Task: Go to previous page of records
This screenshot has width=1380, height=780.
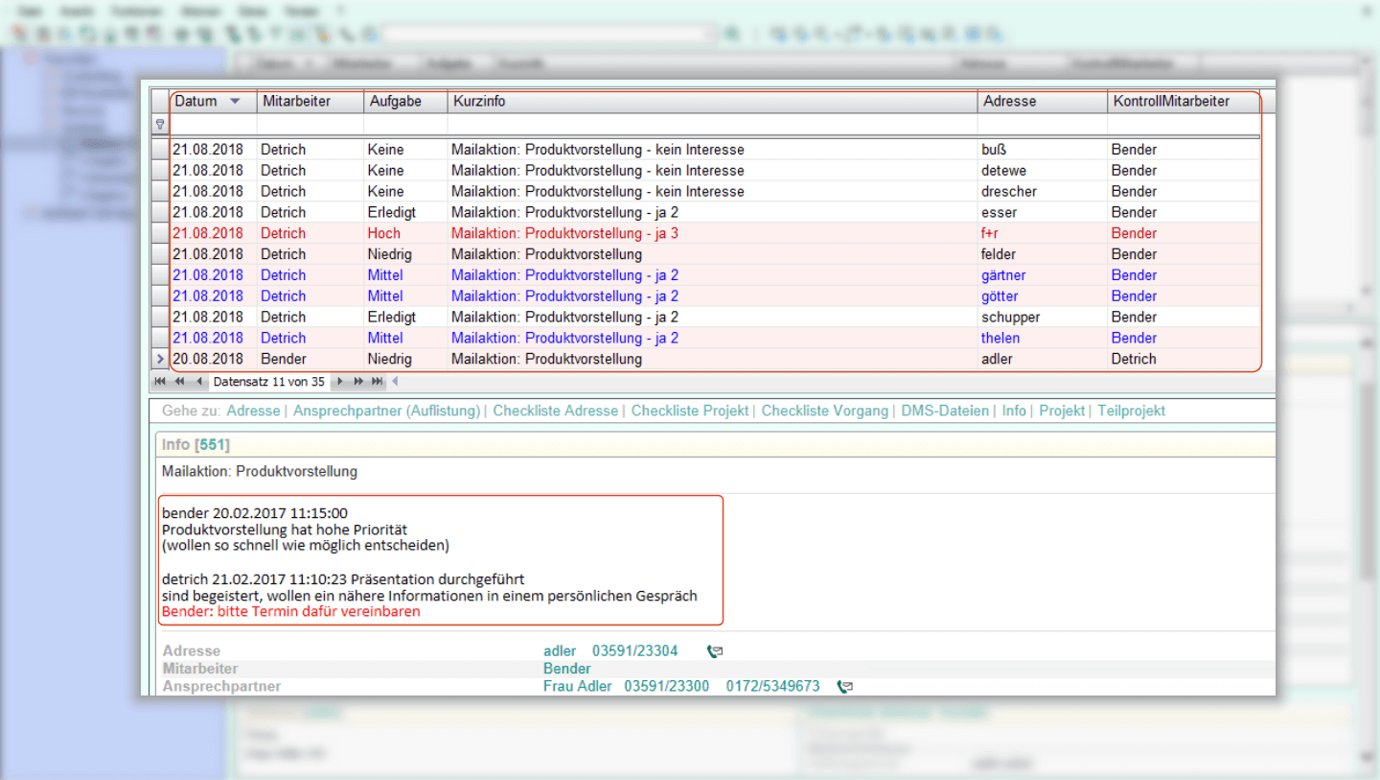Action: tap(179, 382)
